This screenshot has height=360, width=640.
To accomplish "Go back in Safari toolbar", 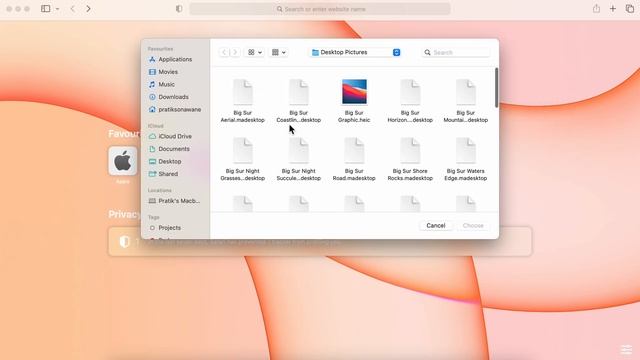I will point(73,9).
